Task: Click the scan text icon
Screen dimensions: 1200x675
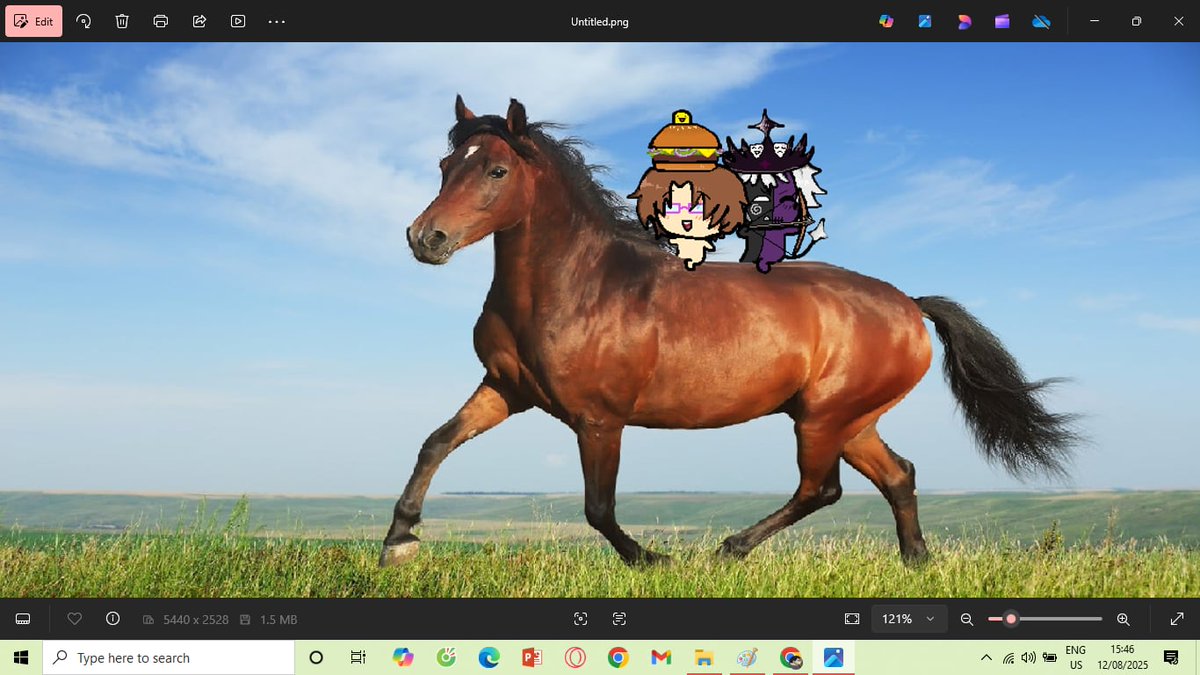Action: tap(619, 619)
